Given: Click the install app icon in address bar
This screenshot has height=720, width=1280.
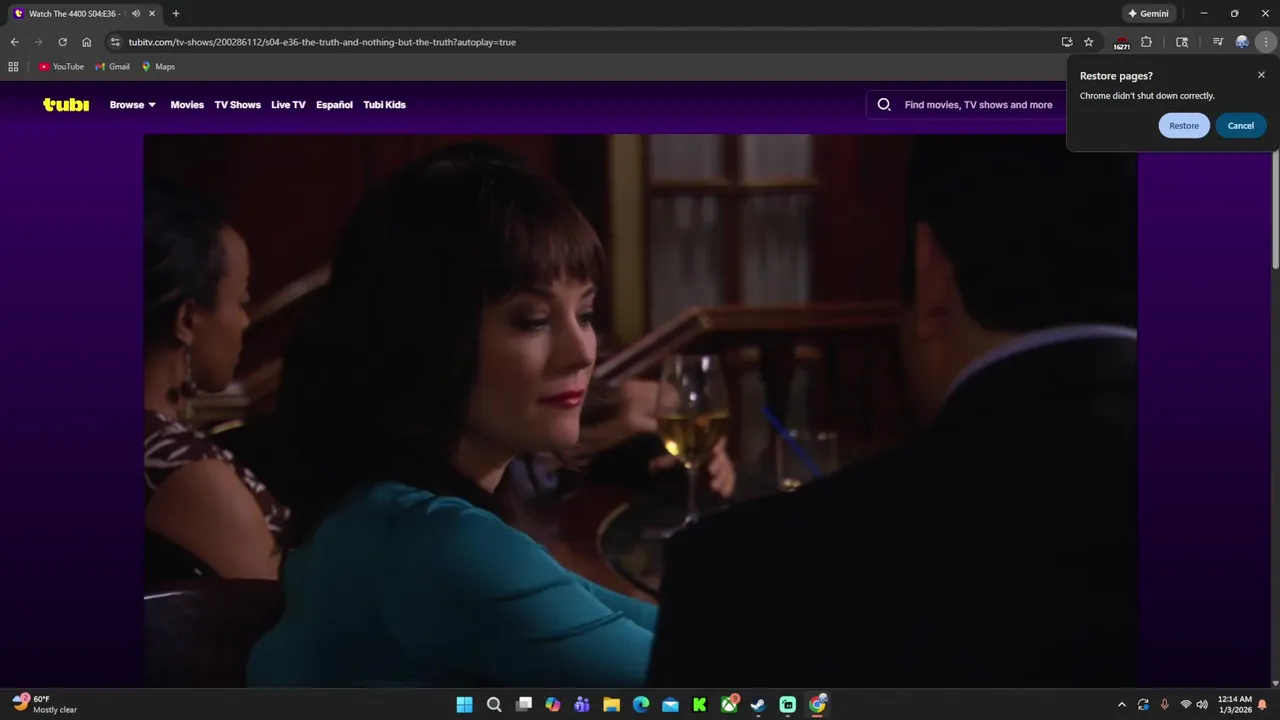Looking at the screenshot, I should coord(1067,42).
